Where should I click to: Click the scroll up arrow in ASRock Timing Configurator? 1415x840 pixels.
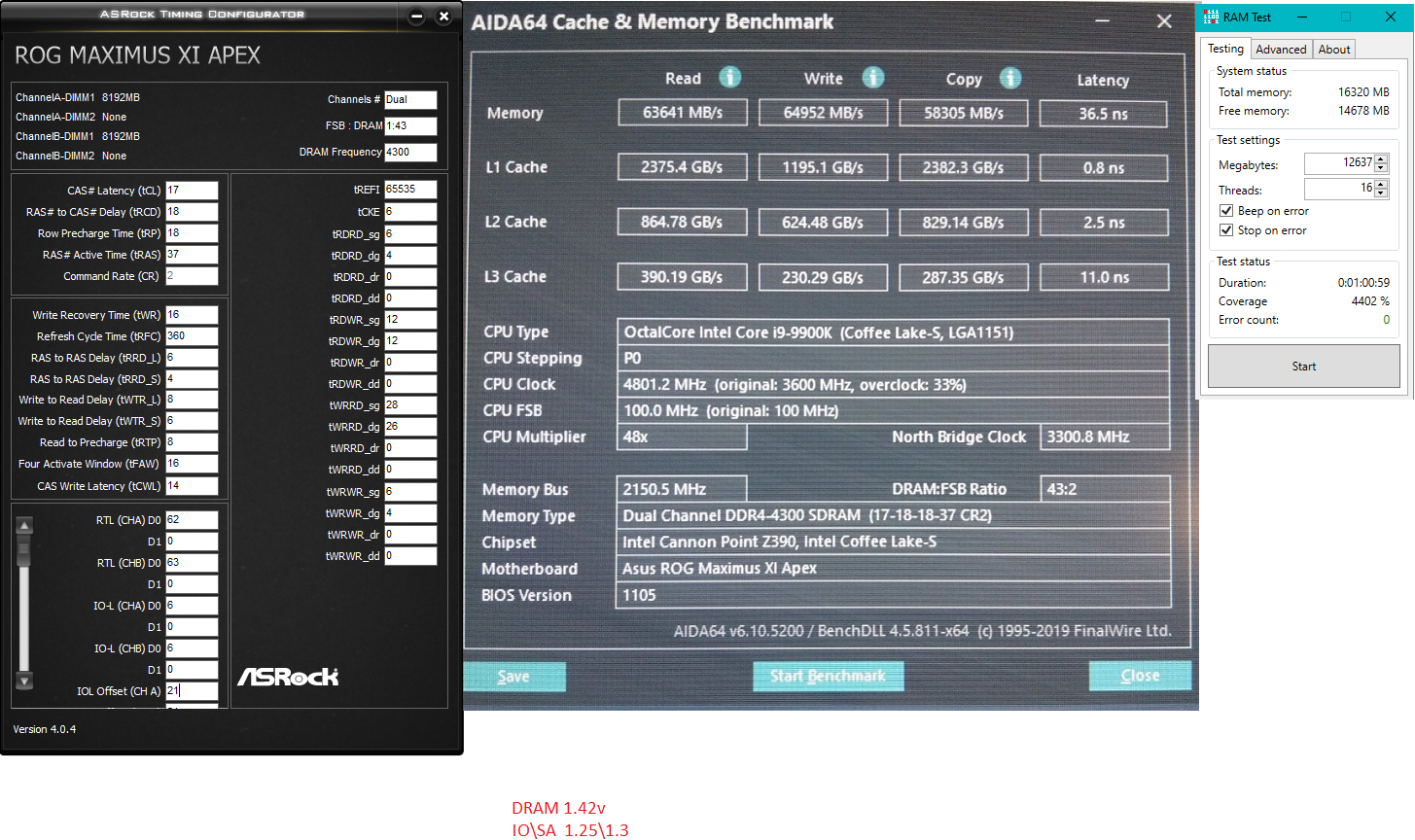[x=25, y=526]
